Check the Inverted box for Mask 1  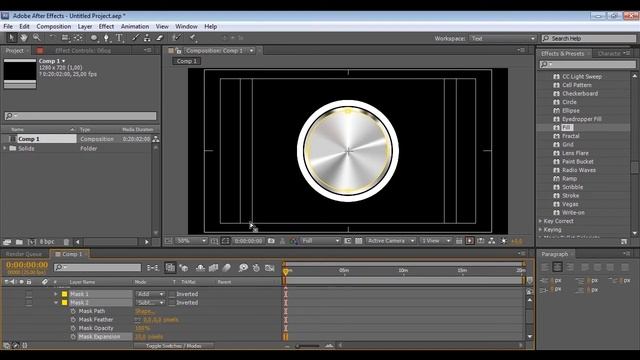click(x=172, y=294)
